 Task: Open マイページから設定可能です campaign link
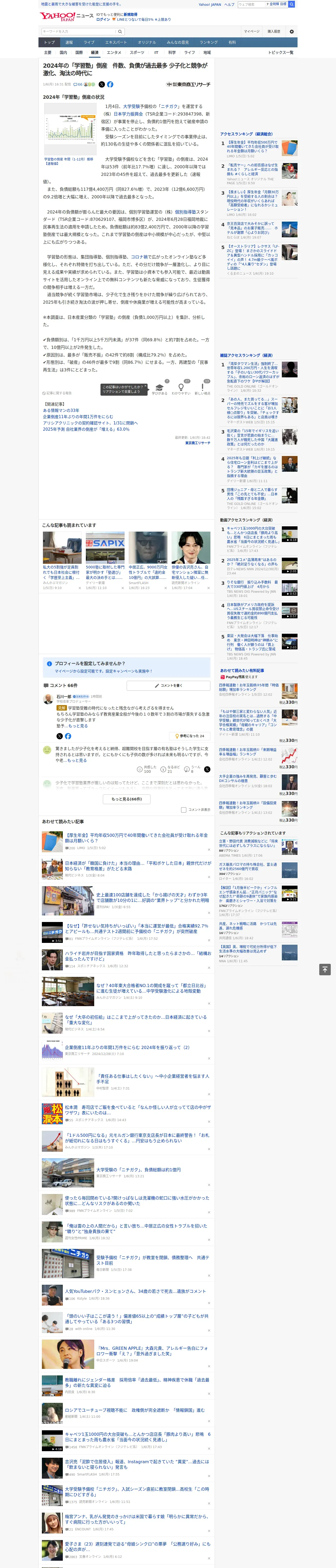coord(104,671)
